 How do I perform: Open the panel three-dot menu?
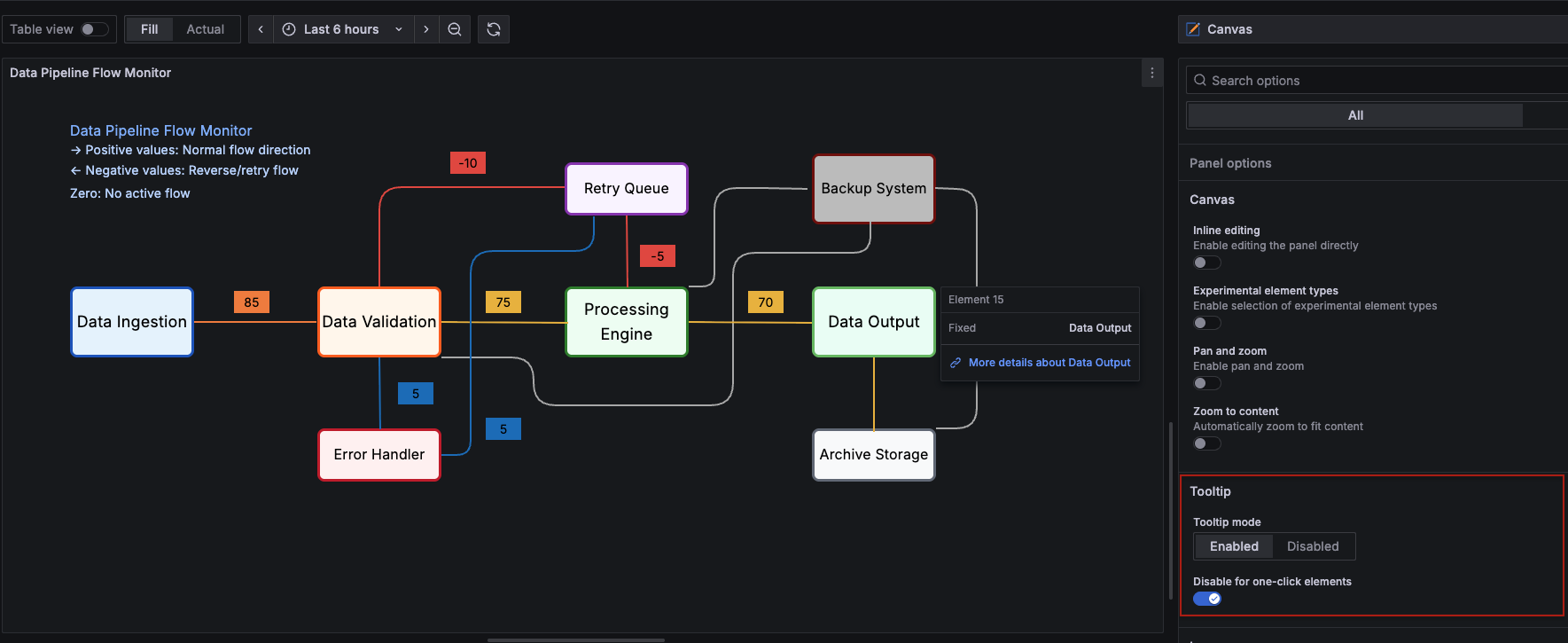(1151, 73)
